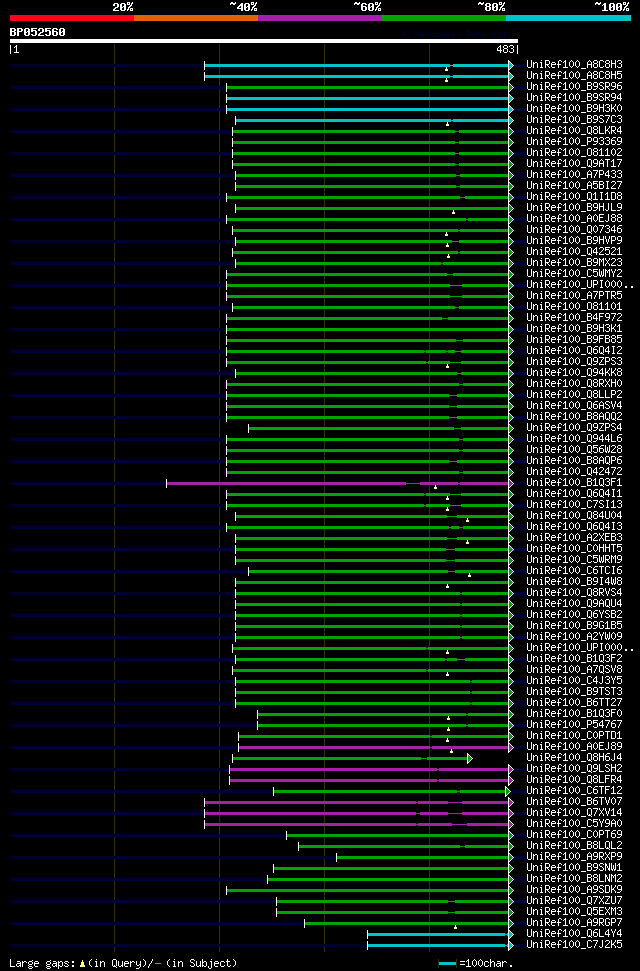
Task: Open hit UniRef100_B9SR94
Action: pyautogui.click(x=574, y=98)
